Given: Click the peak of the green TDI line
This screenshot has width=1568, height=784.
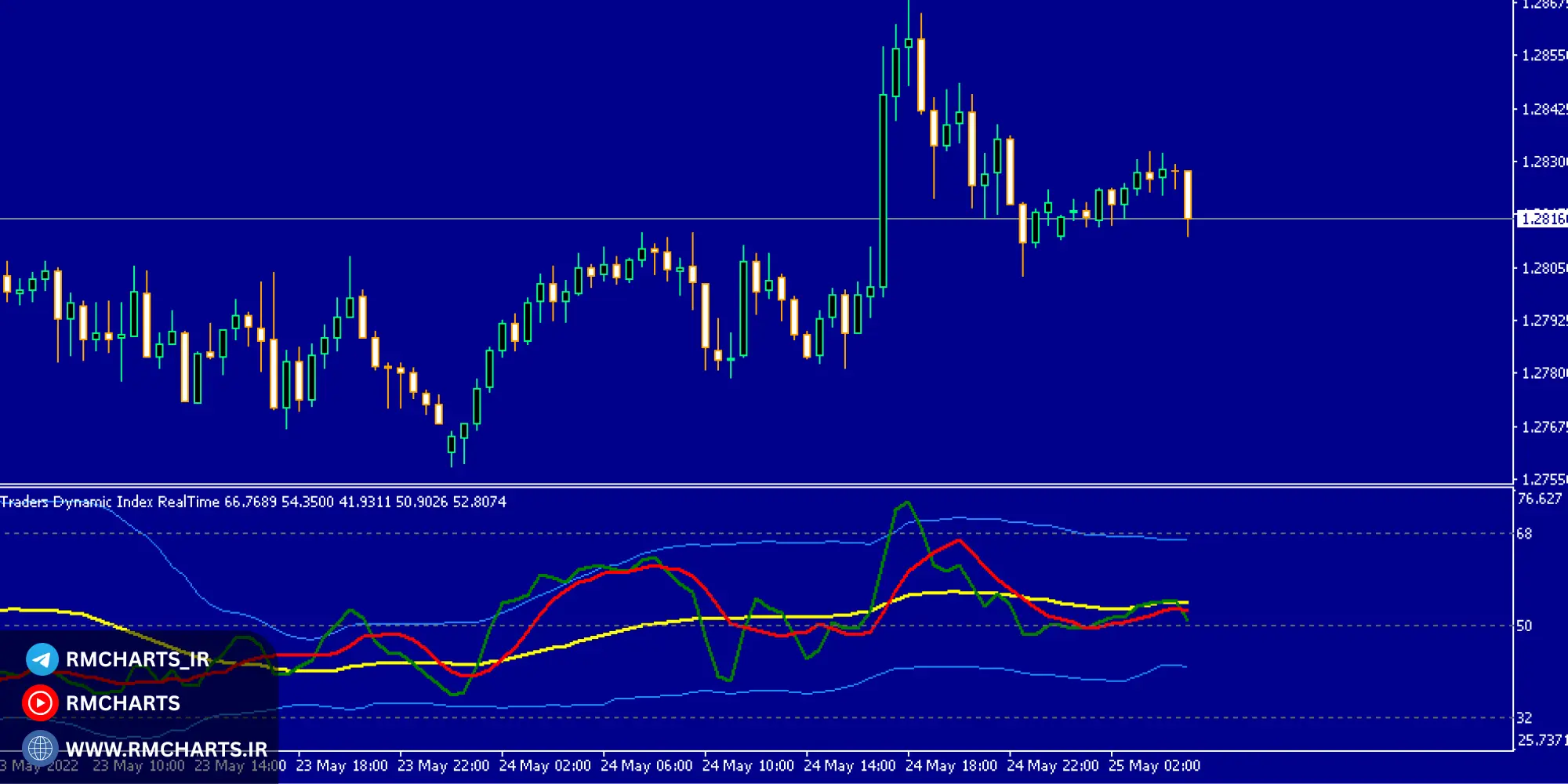Looking at the screenshot, I should 907,503.
